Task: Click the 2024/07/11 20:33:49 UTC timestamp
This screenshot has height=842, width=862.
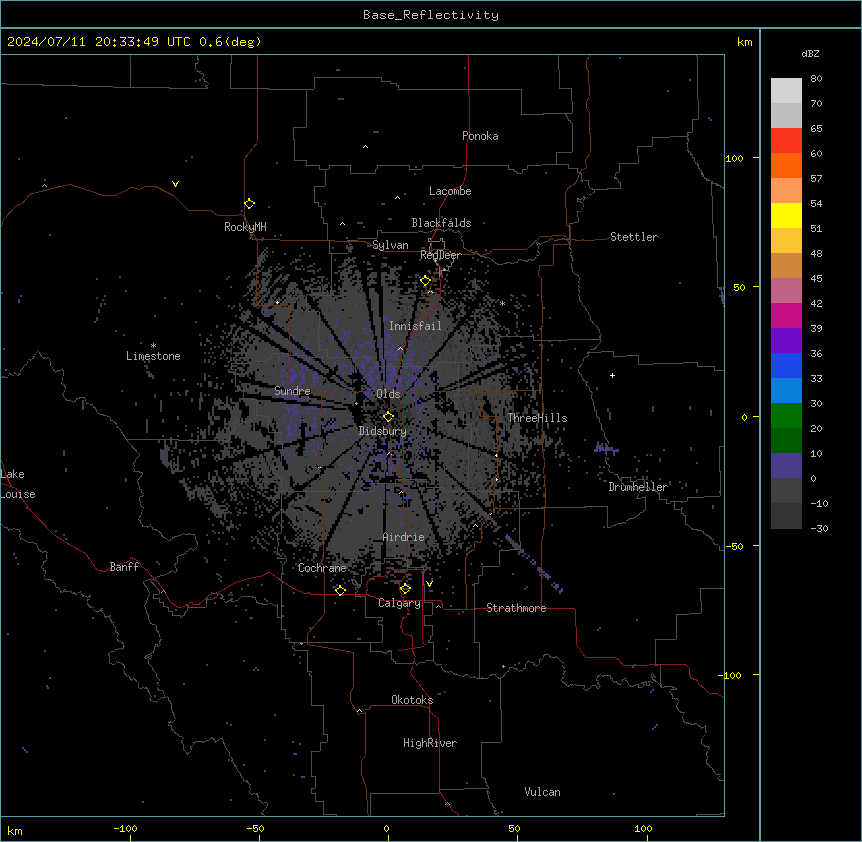Action: tap(99, 42)
